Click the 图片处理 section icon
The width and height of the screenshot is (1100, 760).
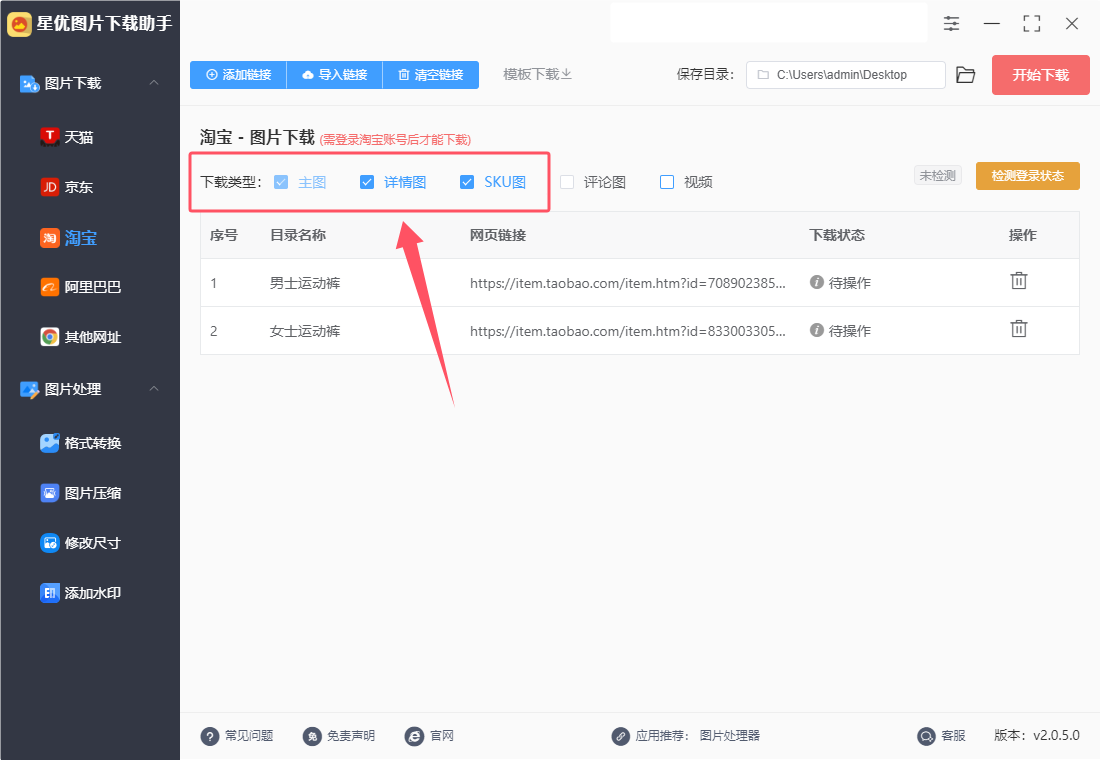(x=29, y=389)
